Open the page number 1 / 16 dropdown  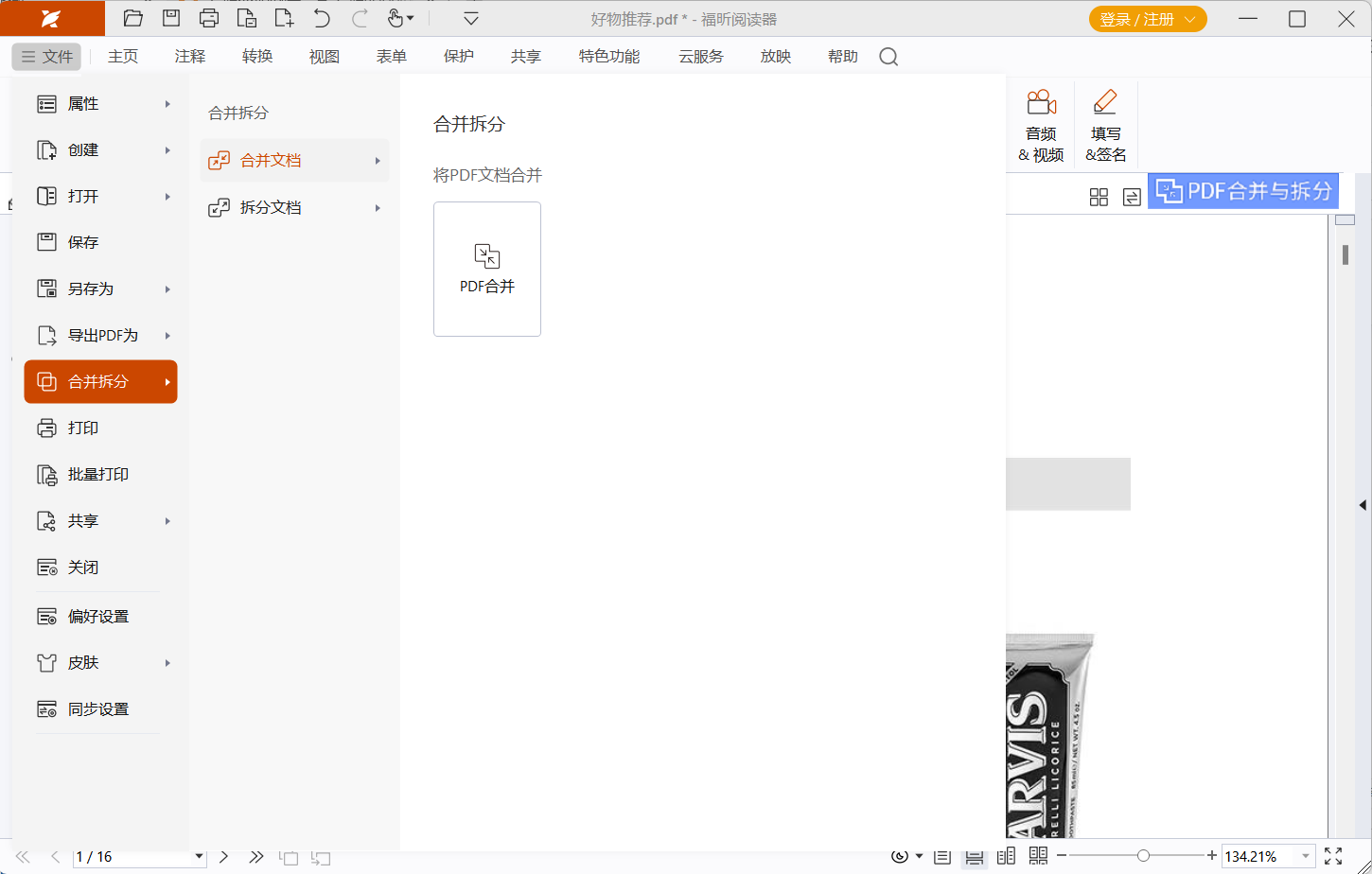tap(199, 856)
